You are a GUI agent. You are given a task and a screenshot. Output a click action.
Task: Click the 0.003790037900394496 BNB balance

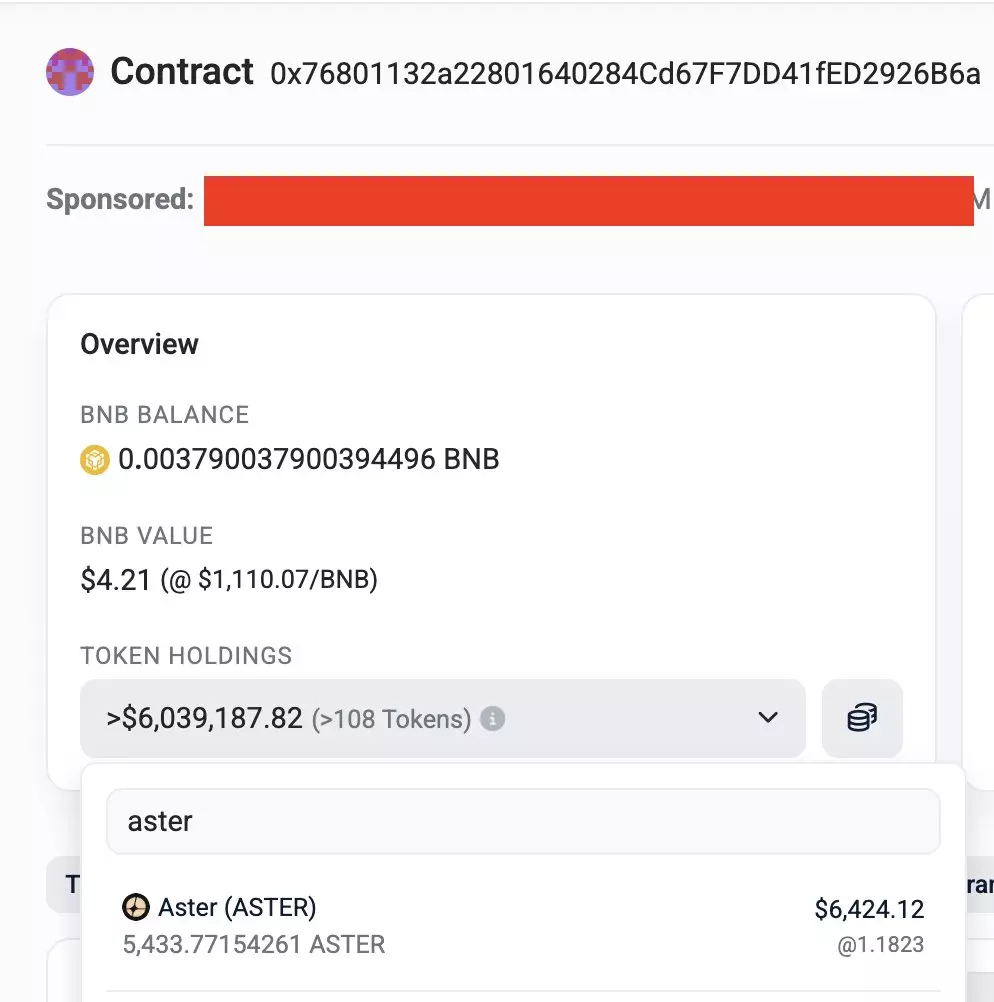(x=308, y=460)
